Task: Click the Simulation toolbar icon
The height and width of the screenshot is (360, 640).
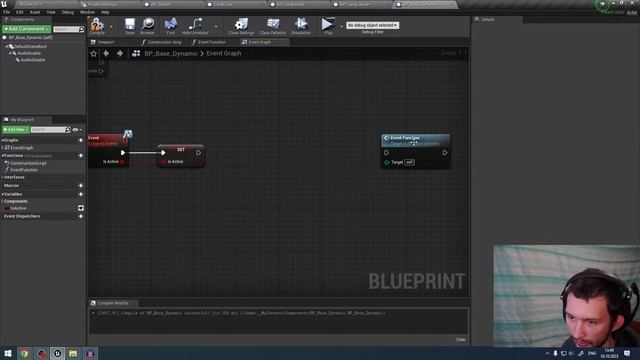Action: (x=301, y=25)
